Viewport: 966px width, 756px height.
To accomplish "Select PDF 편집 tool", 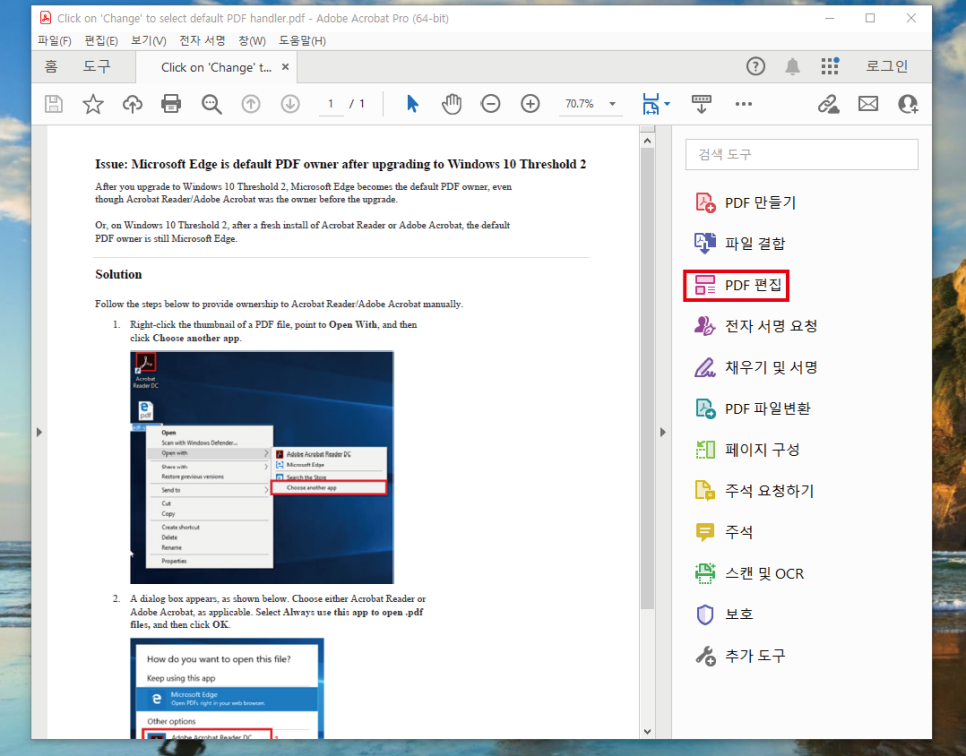I will click(x=736, y=285).
